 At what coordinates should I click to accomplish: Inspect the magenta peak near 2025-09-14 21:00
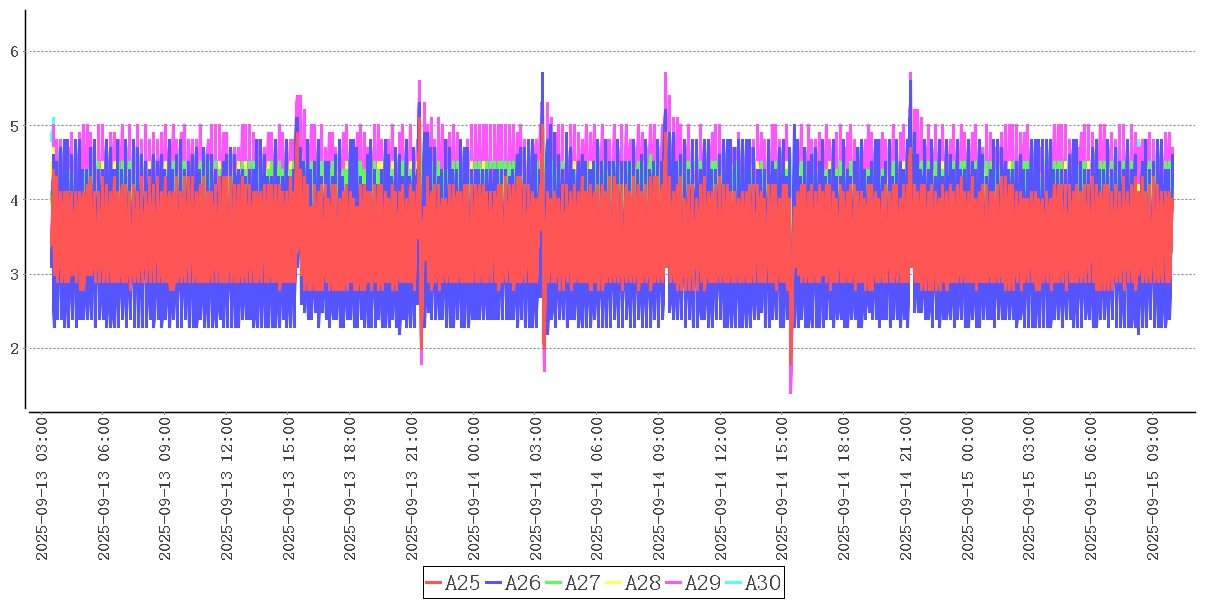910,75
